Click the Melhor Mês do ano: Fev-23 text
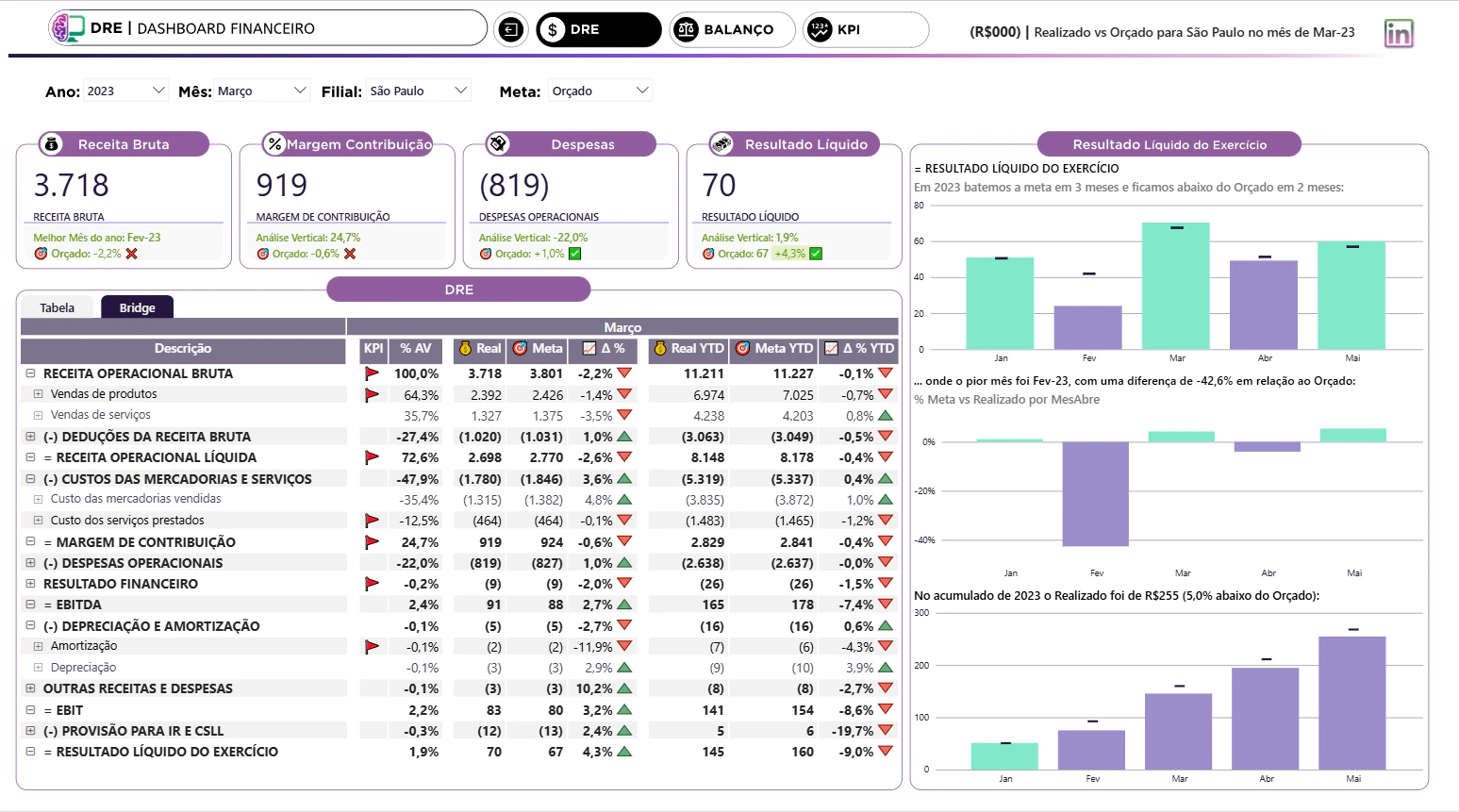Viewport: 1459px width, 812px height. click(x=97, y=238)
